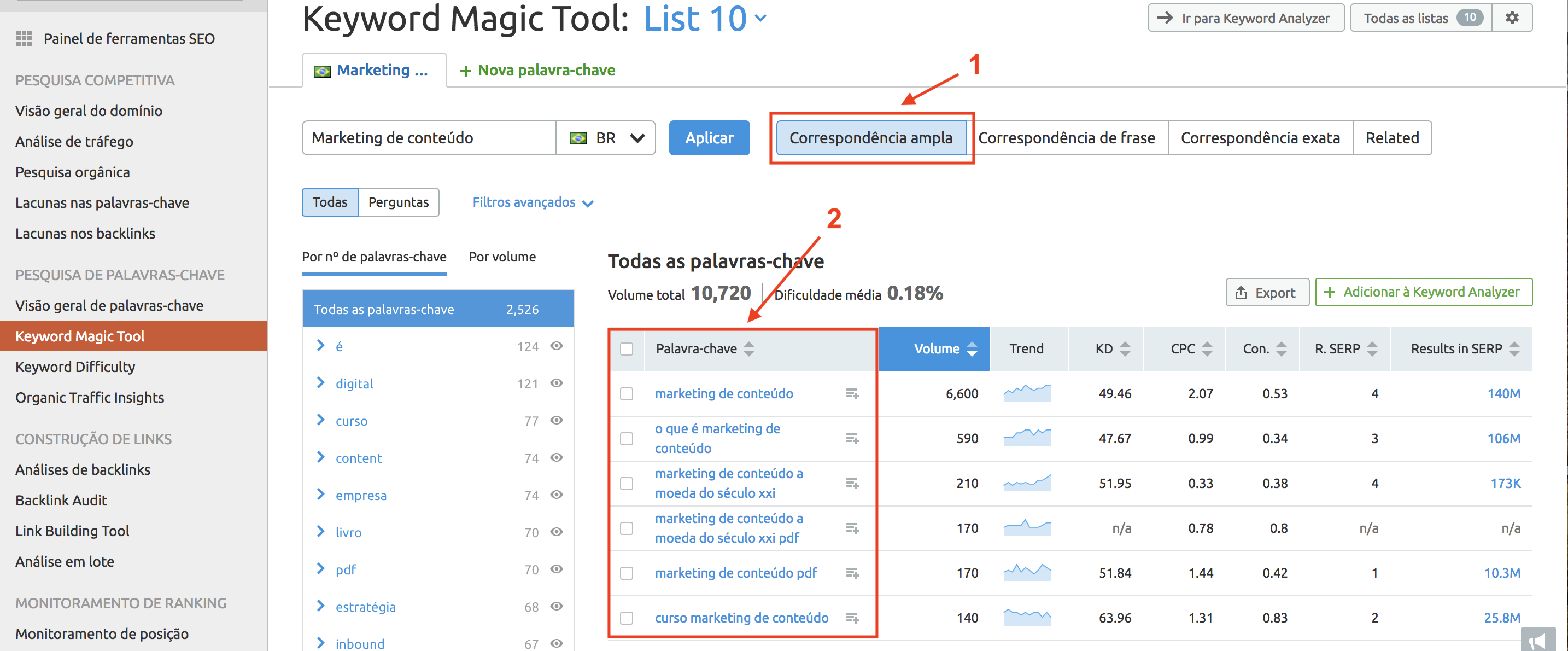The height and width of the screenshot is (651, 1568).
Task: Open settings gear next to Todas as listas
Action: [x=1512, y=18]
